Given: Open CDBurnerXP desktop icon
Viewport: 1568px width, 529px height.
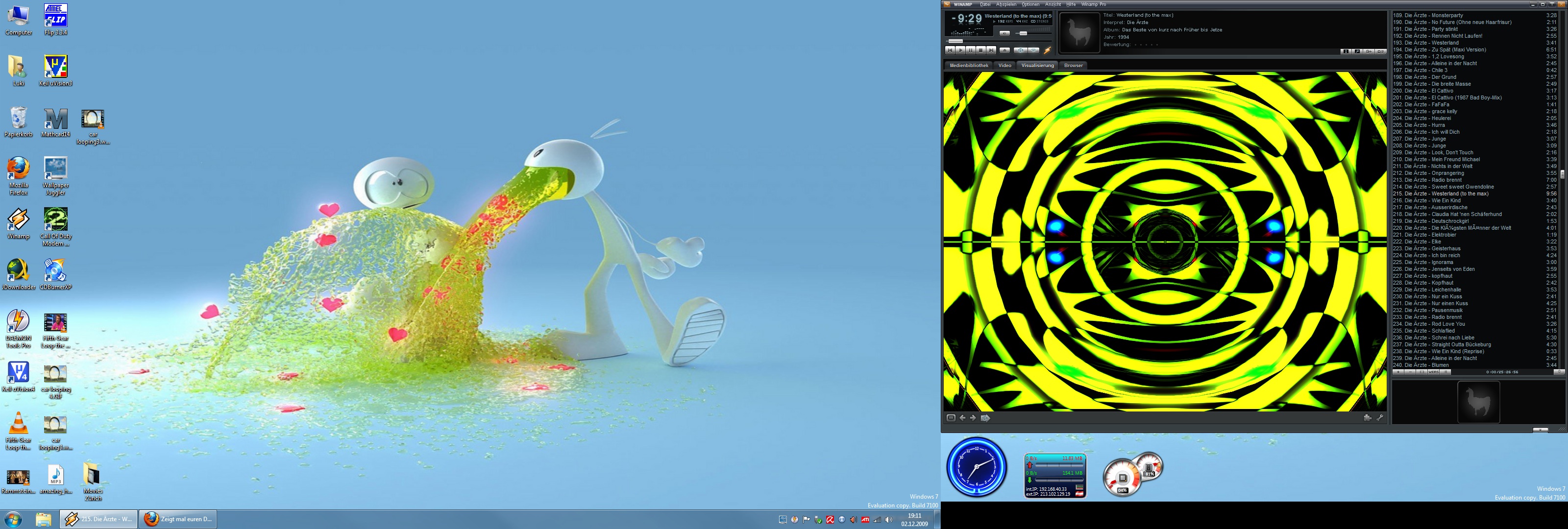Looking at the screenshot, I should click(x=55, y=275).
